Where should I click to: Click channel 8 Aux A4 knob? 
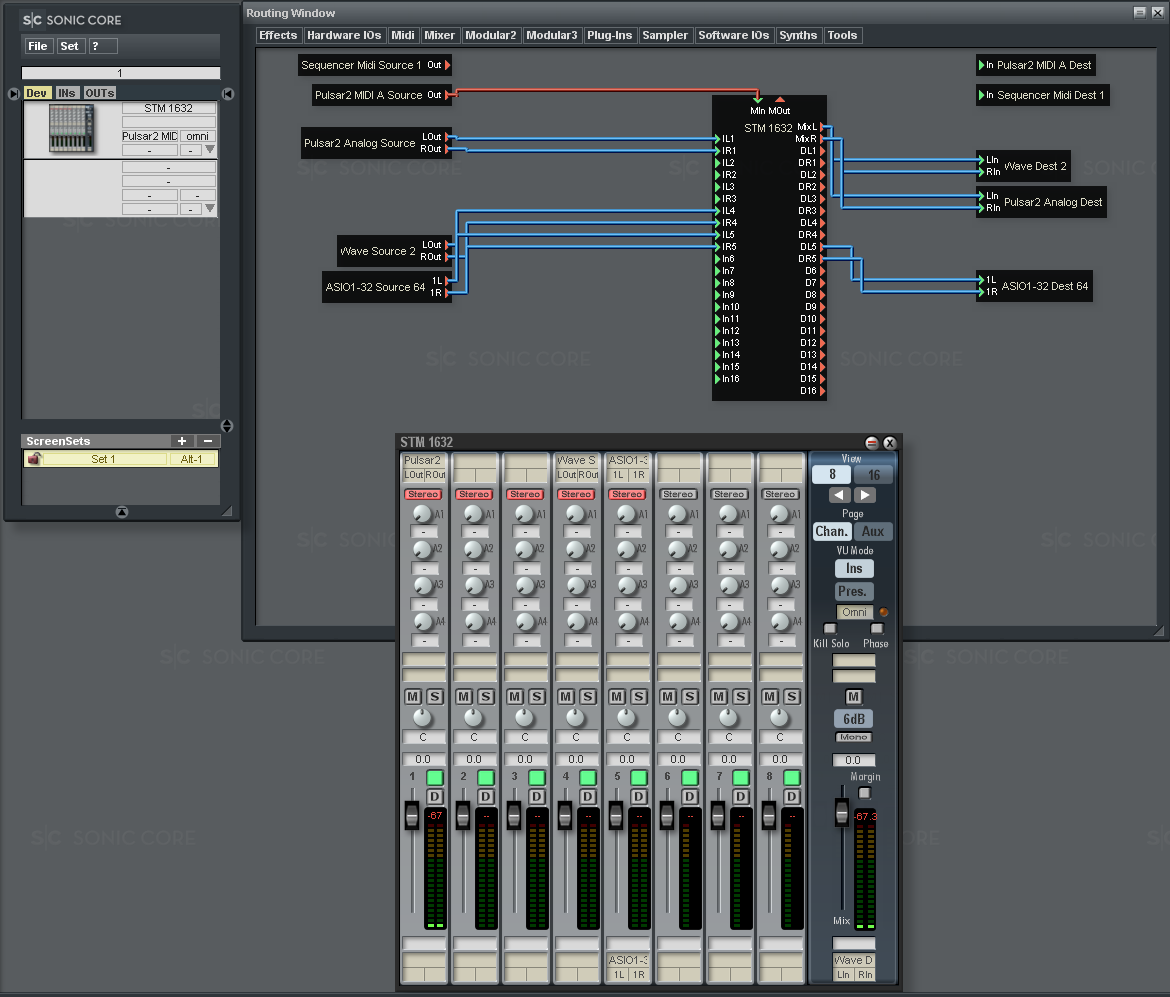pos(779,621)
